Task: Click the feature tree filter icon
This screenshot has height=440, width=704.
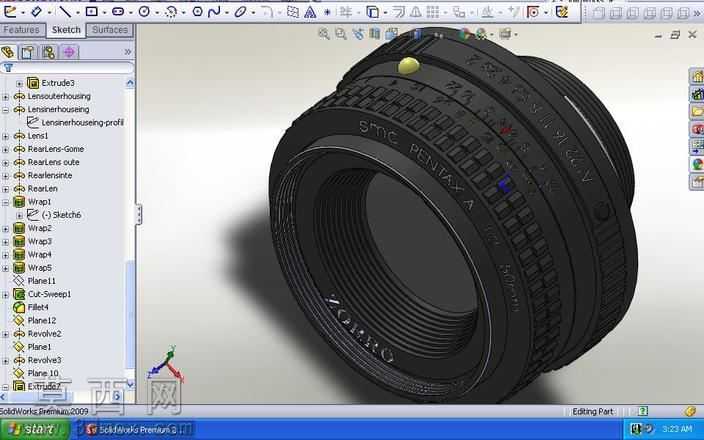Action: (x=8, y=68)
